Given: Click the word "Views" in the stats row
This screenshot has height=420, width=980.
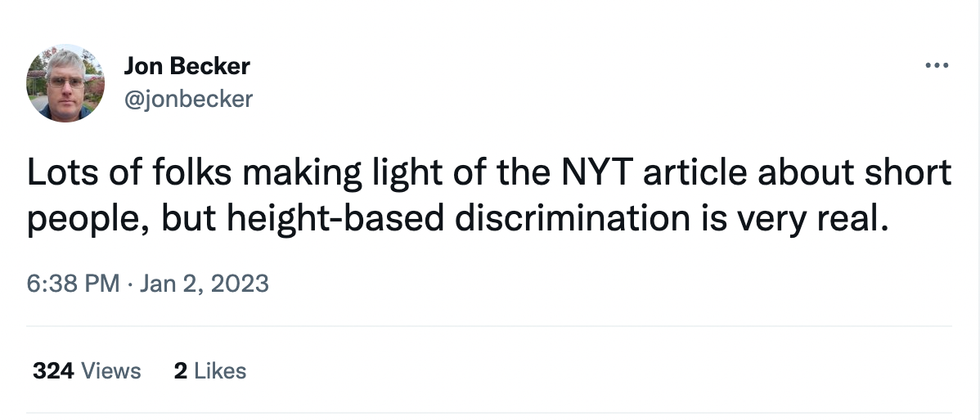Looking at the screenshot, I should pos(110,371).
